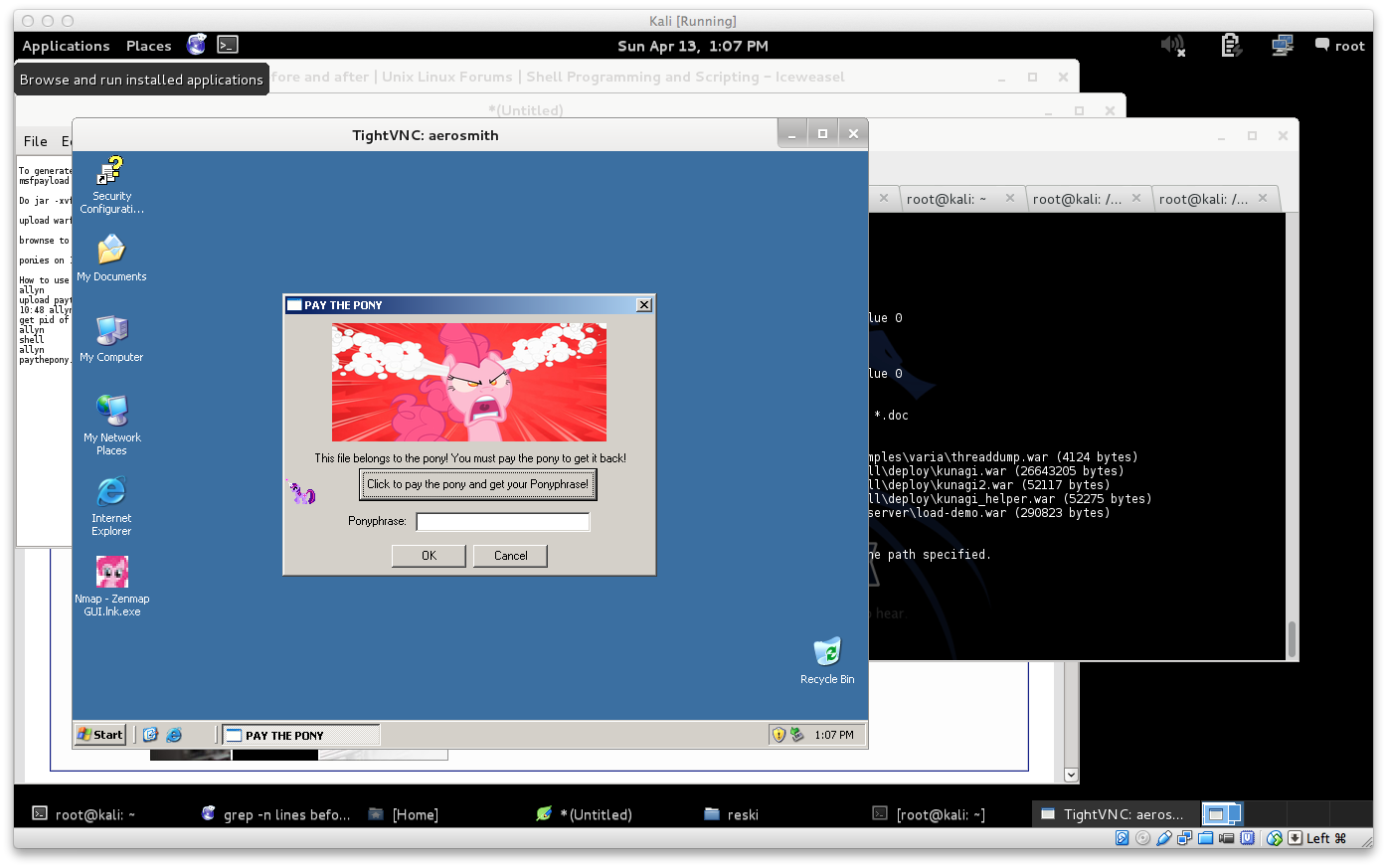Open the root user menu

[1339, 45]
